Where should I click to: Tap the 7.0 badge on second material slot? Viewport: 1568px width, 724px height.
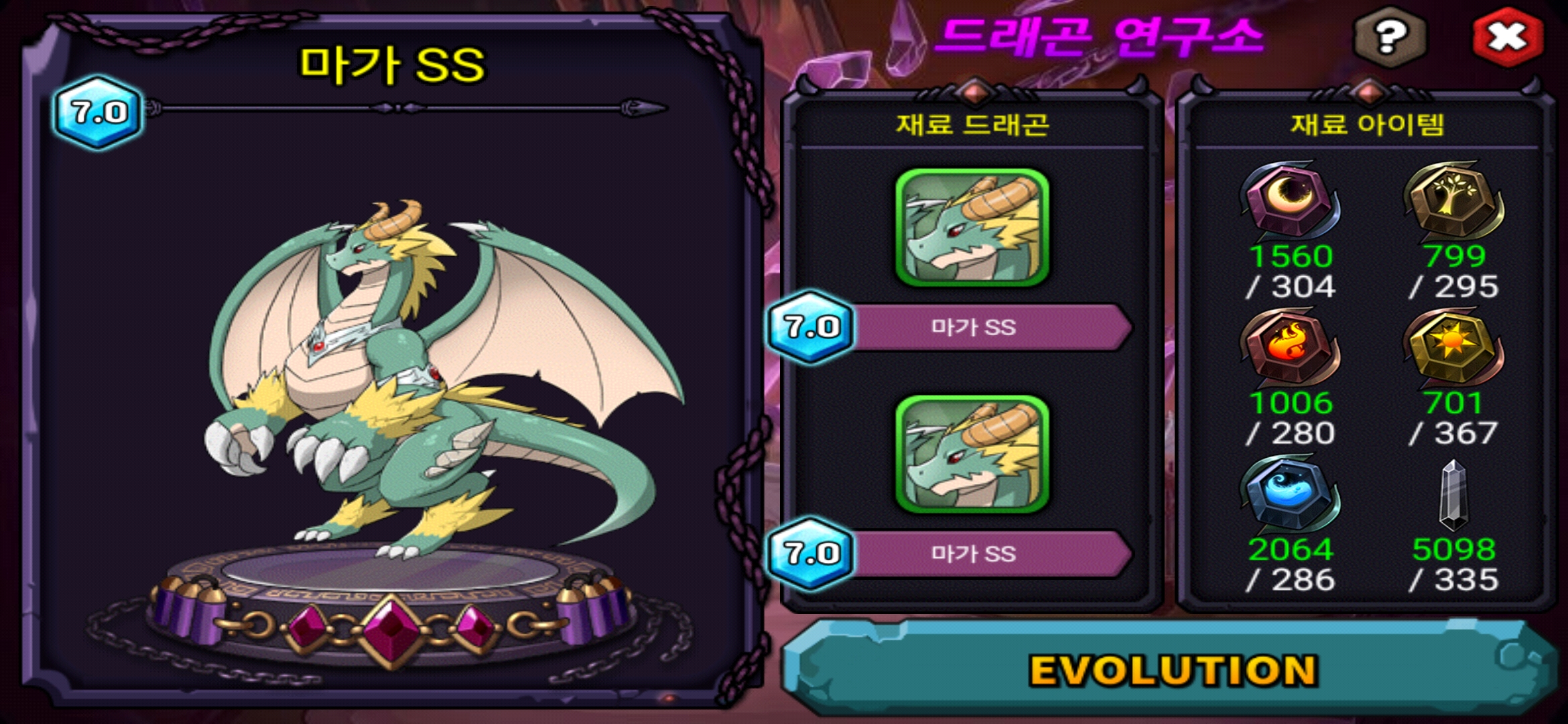coord(811,554)
